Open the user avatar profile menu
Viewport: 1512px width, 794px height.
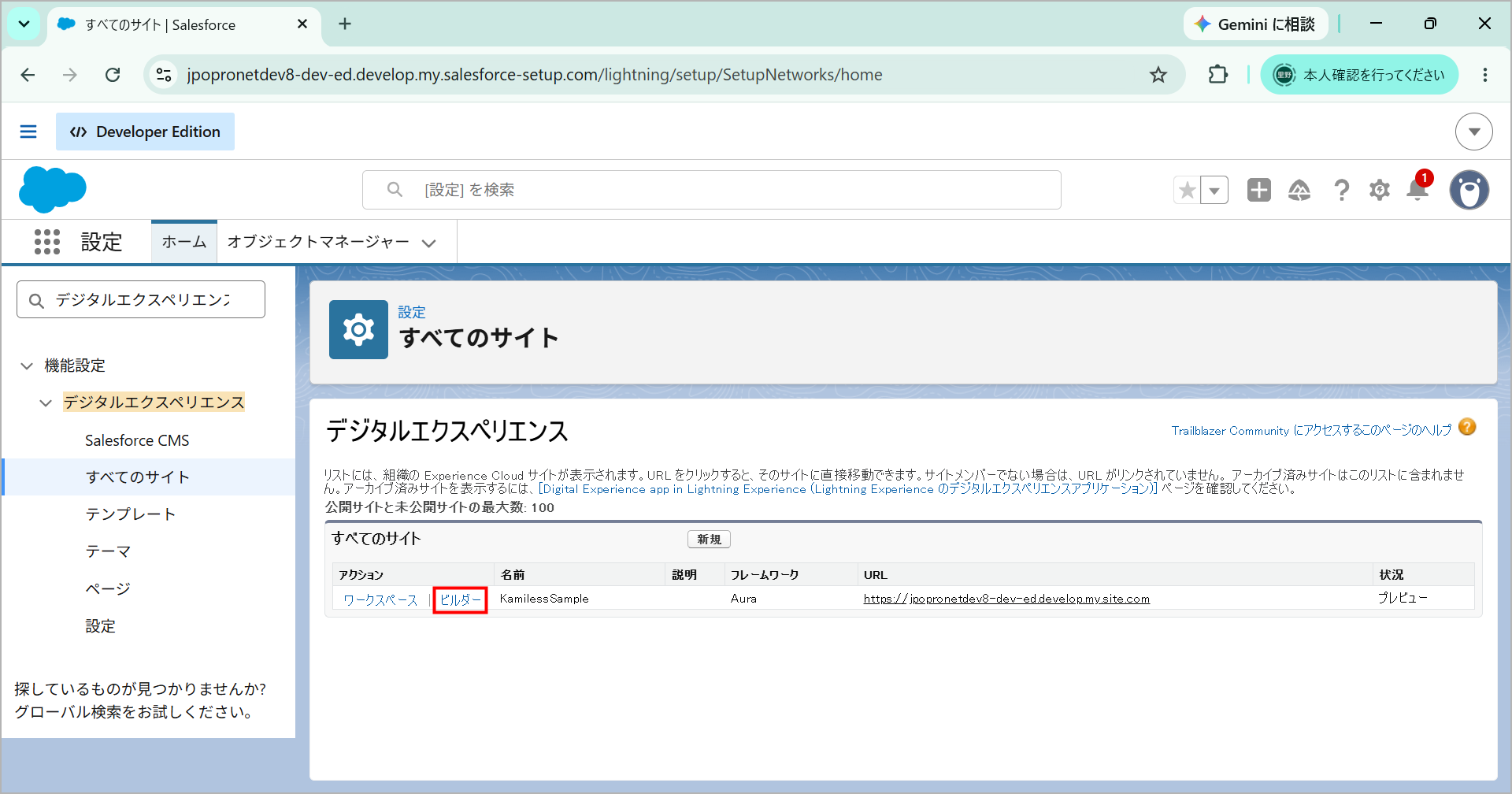[x=1469, y=190]
